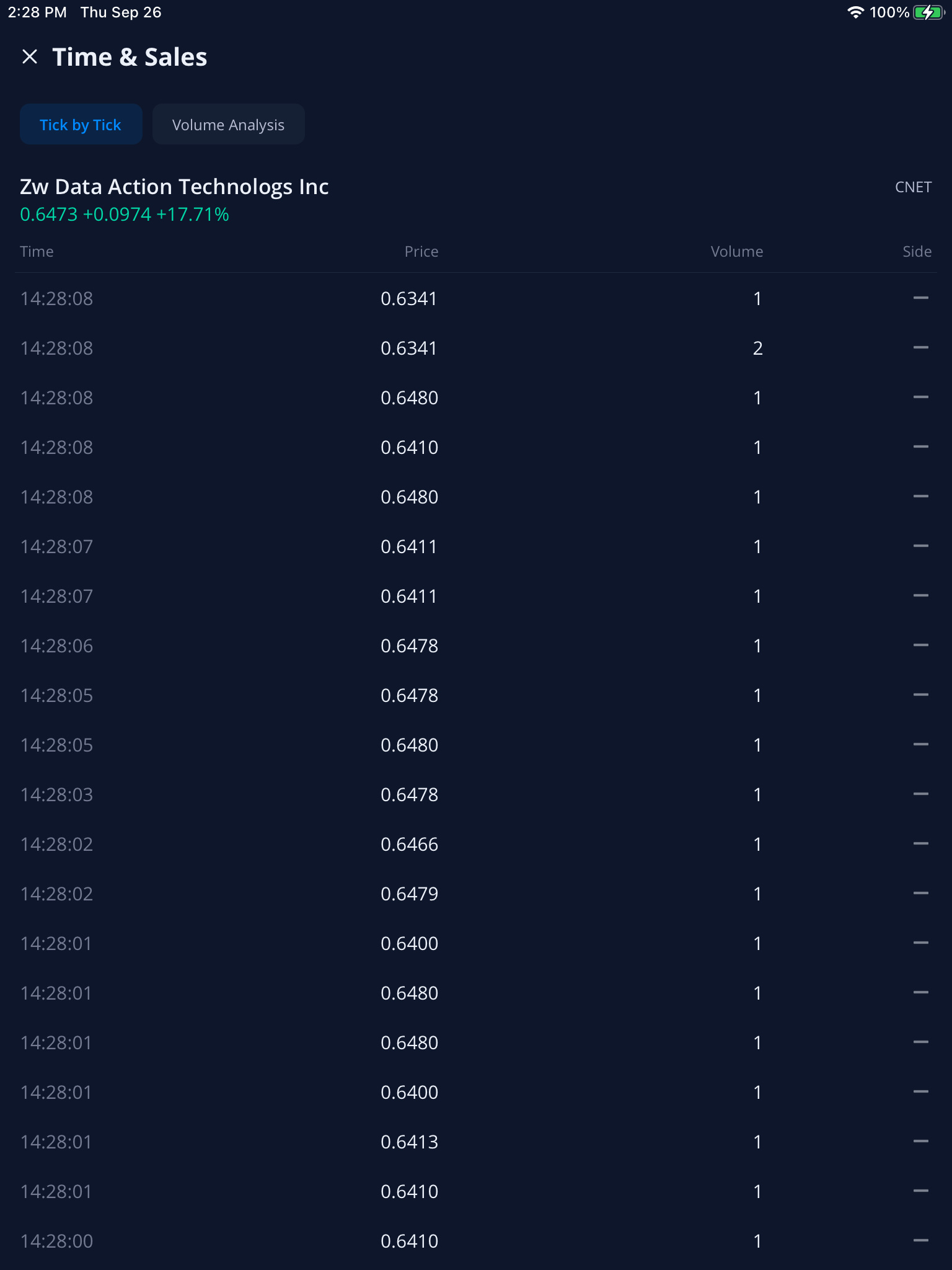Tap the Time column header

(x=37, y=252)
